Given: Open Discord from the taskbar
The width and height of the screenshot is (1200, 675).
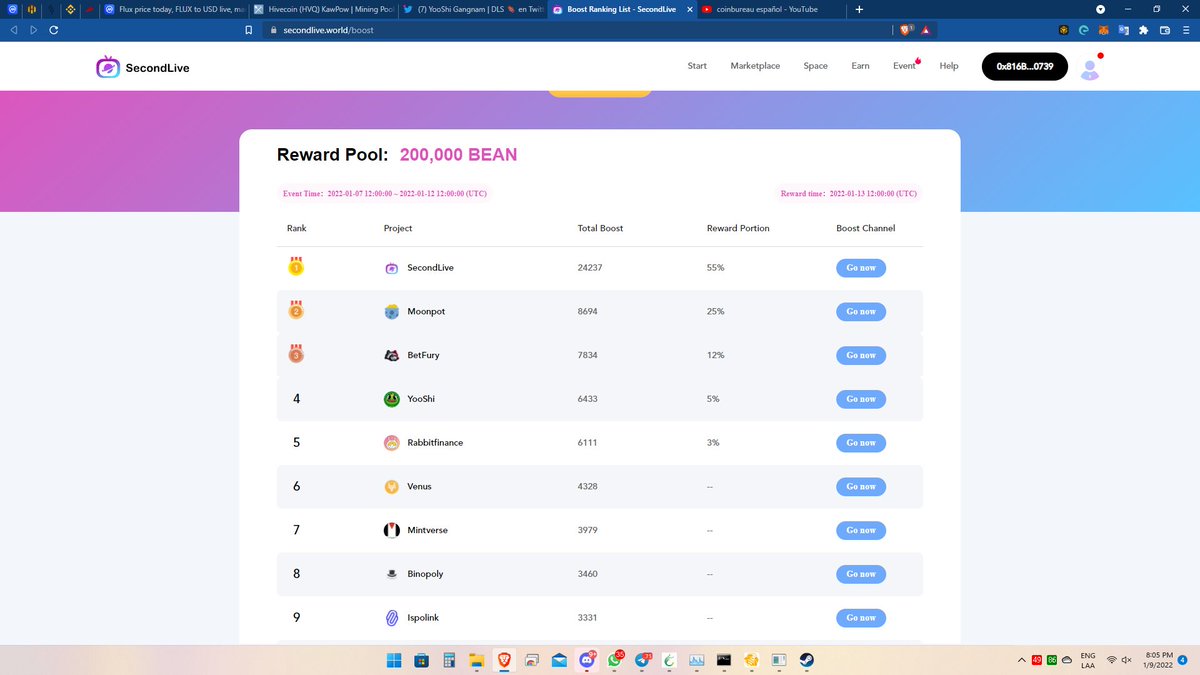Looking at the screenshot, I should [586, 660].
